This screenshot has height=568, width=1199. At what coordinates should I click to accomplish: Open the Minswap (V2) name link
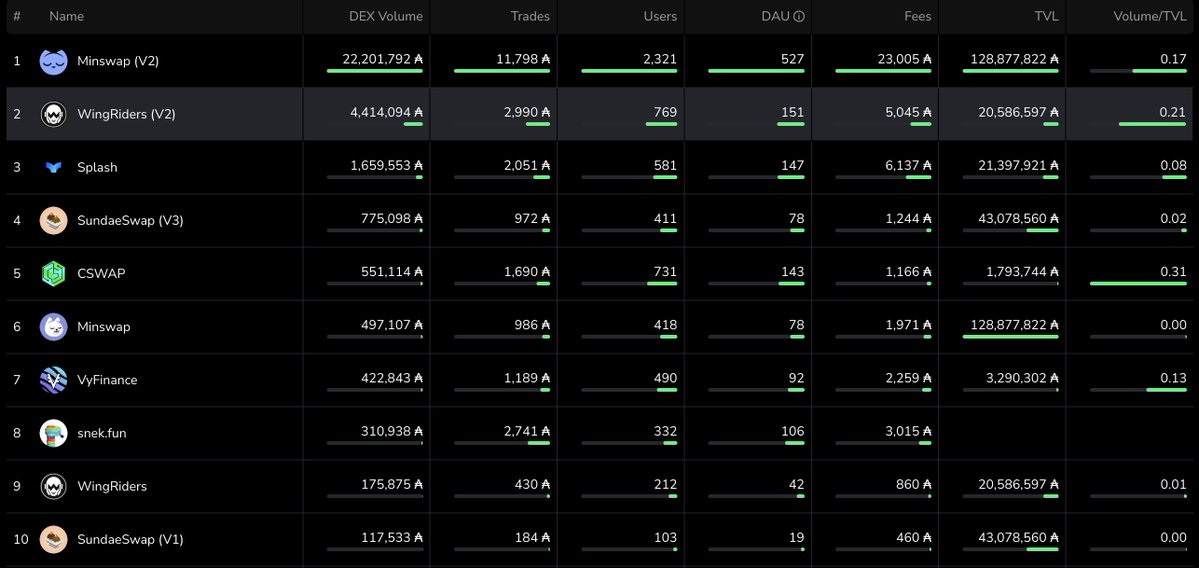point(118,61)
